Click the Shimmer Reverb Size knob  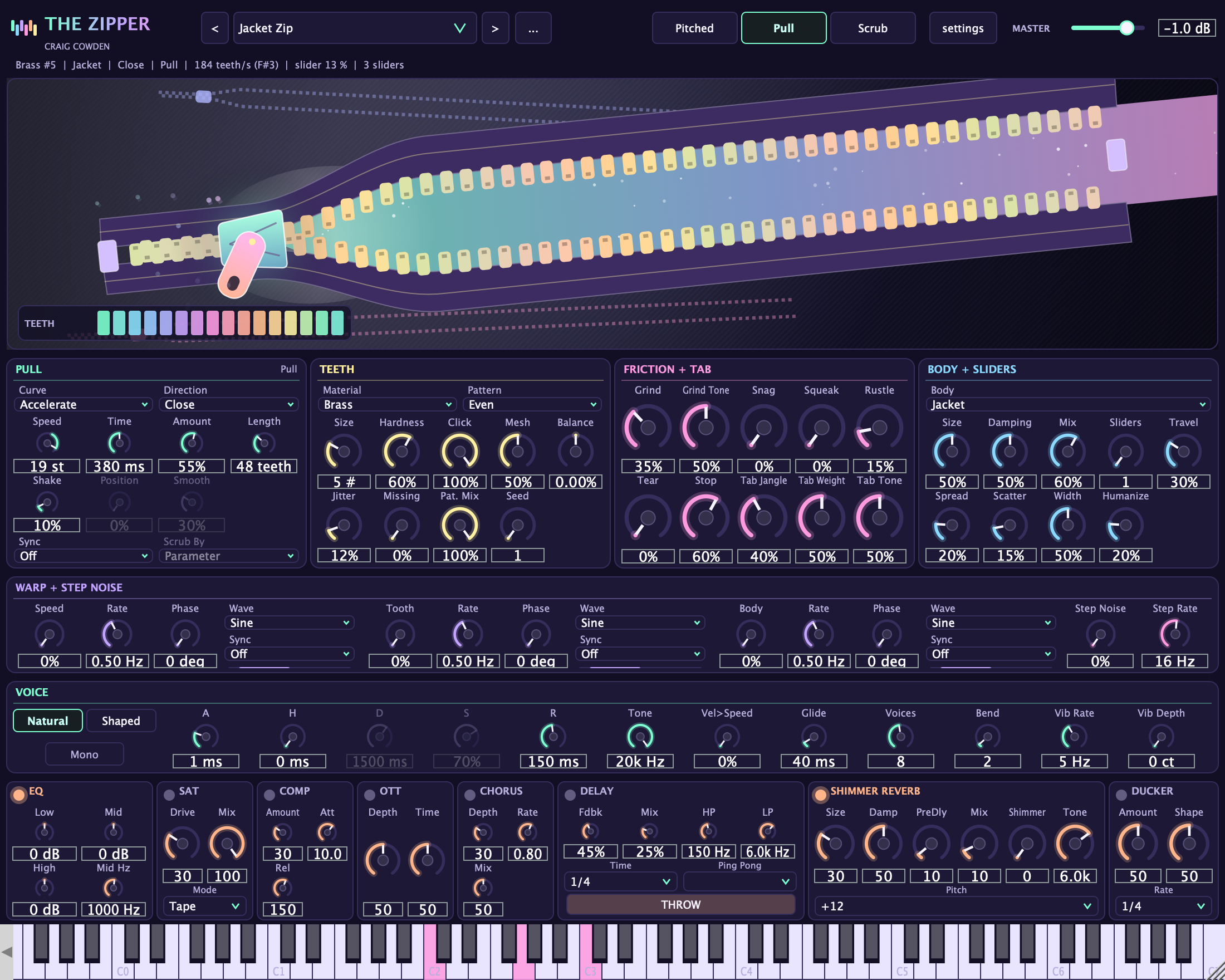[835, 844]
